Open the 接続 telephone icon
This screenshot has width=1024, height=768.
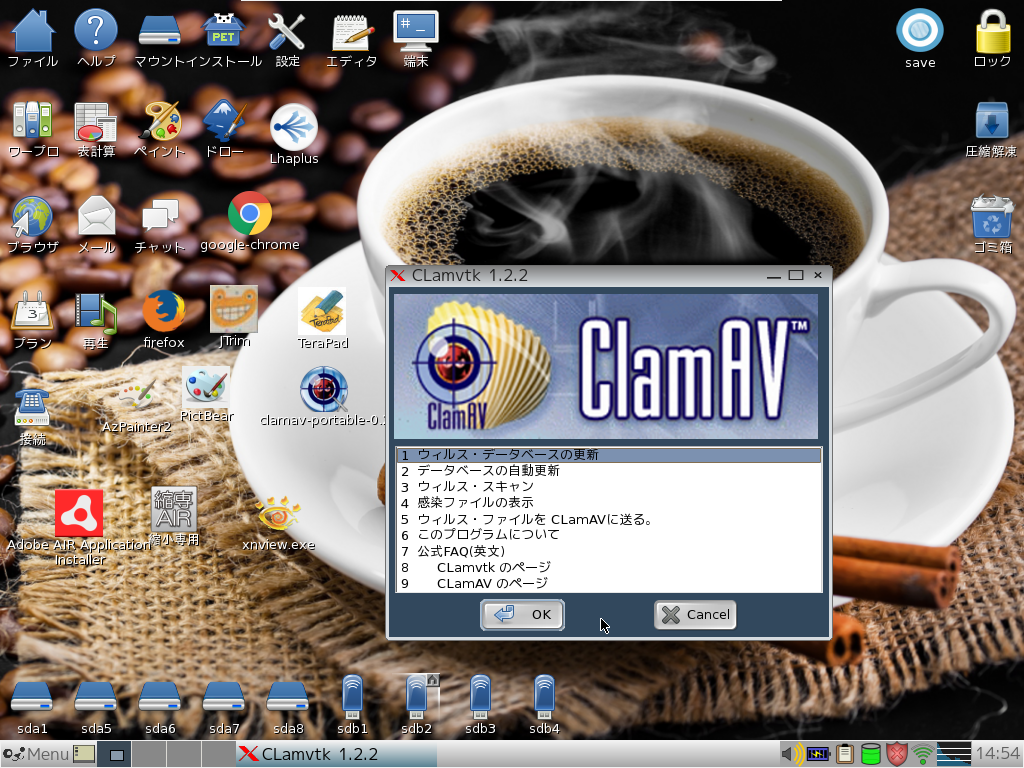coord(31,408)
